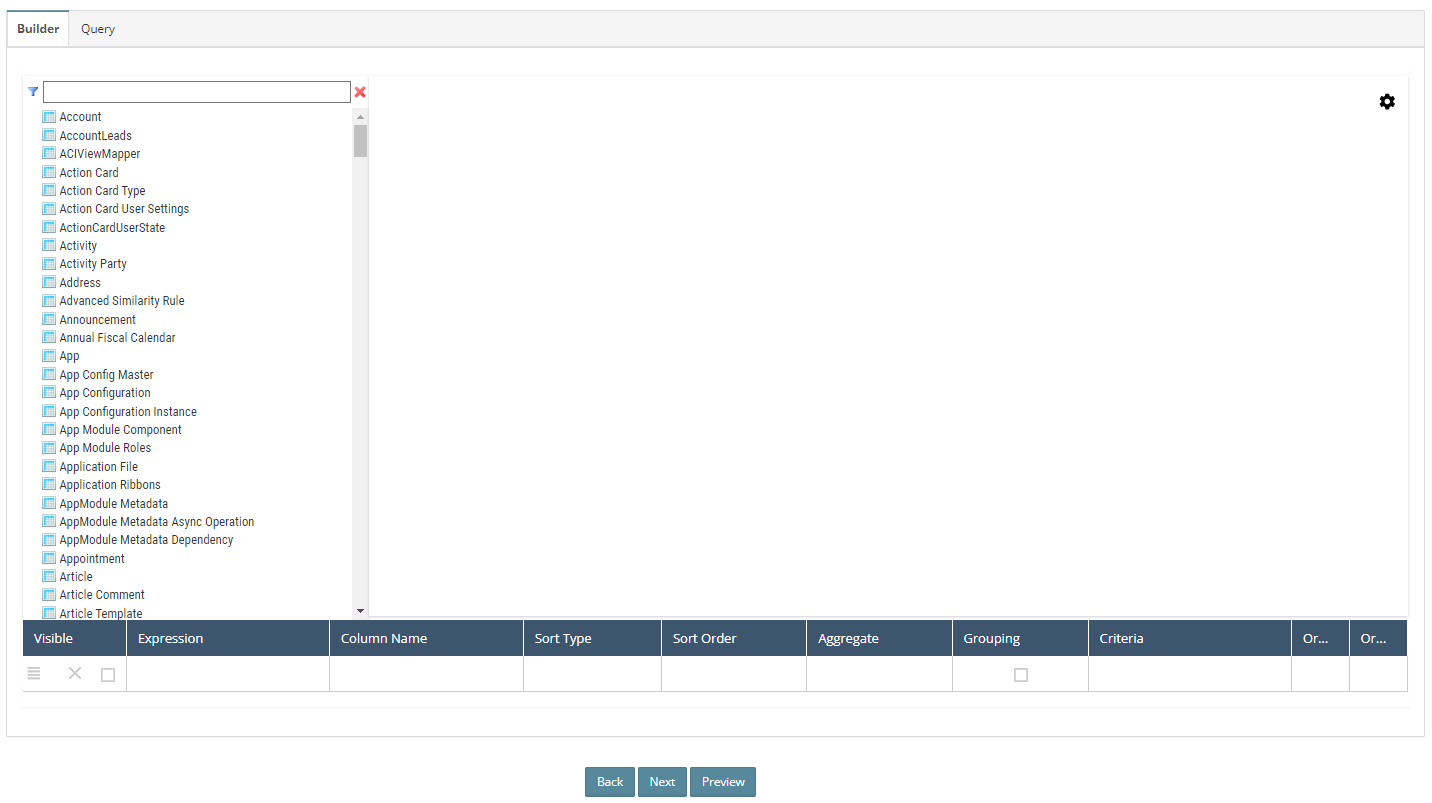The width and height of the screenshot is (1432, 803).
Task: Click the Aggregate column header
Action: pyautogui.click(x=880, y=638)
